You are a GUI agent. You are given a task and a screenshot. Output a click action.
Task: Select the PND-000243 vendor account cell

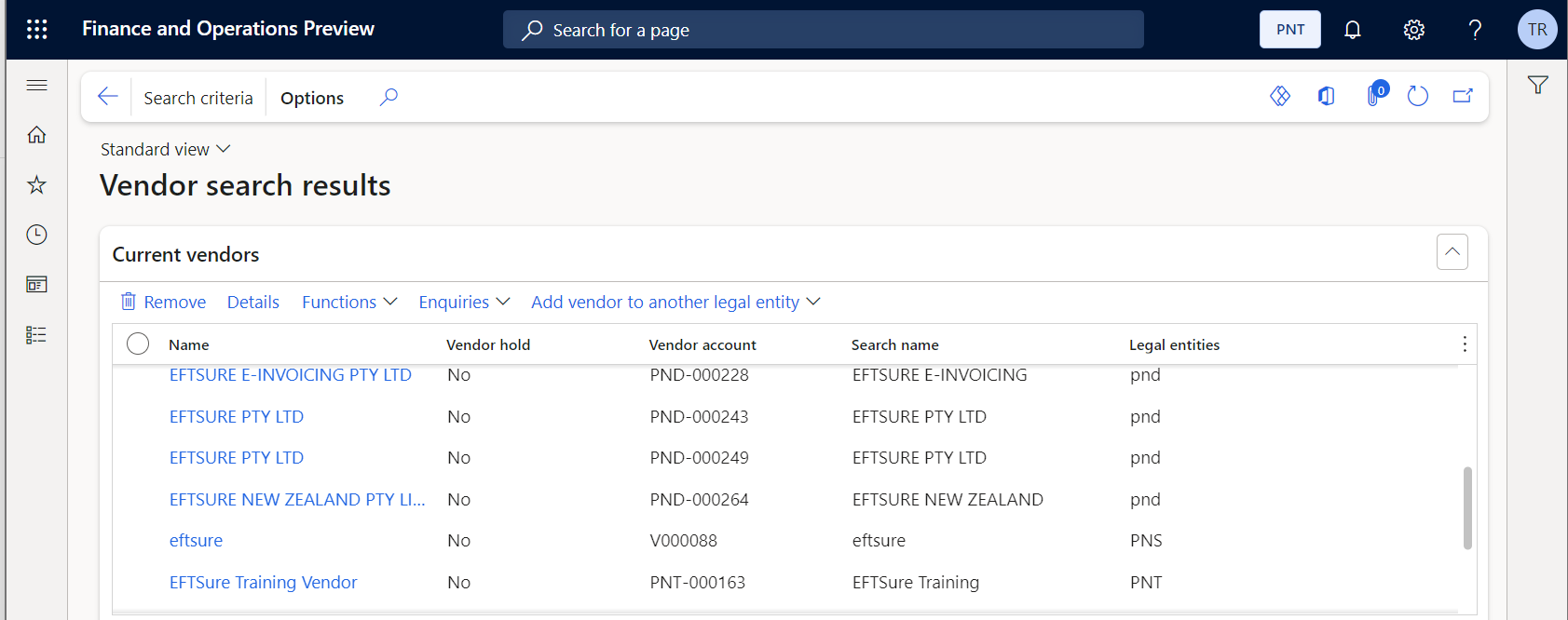[x=700, y=417]
